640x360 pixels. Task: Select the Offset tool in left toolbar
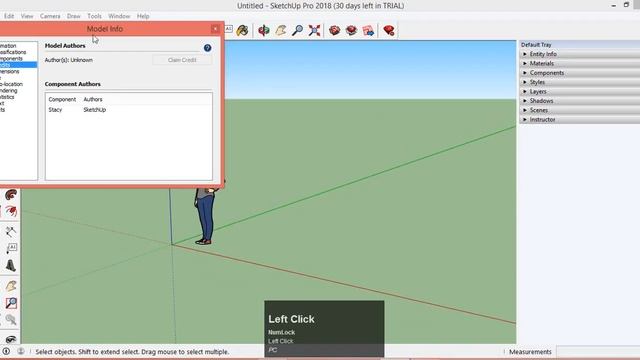11,211
